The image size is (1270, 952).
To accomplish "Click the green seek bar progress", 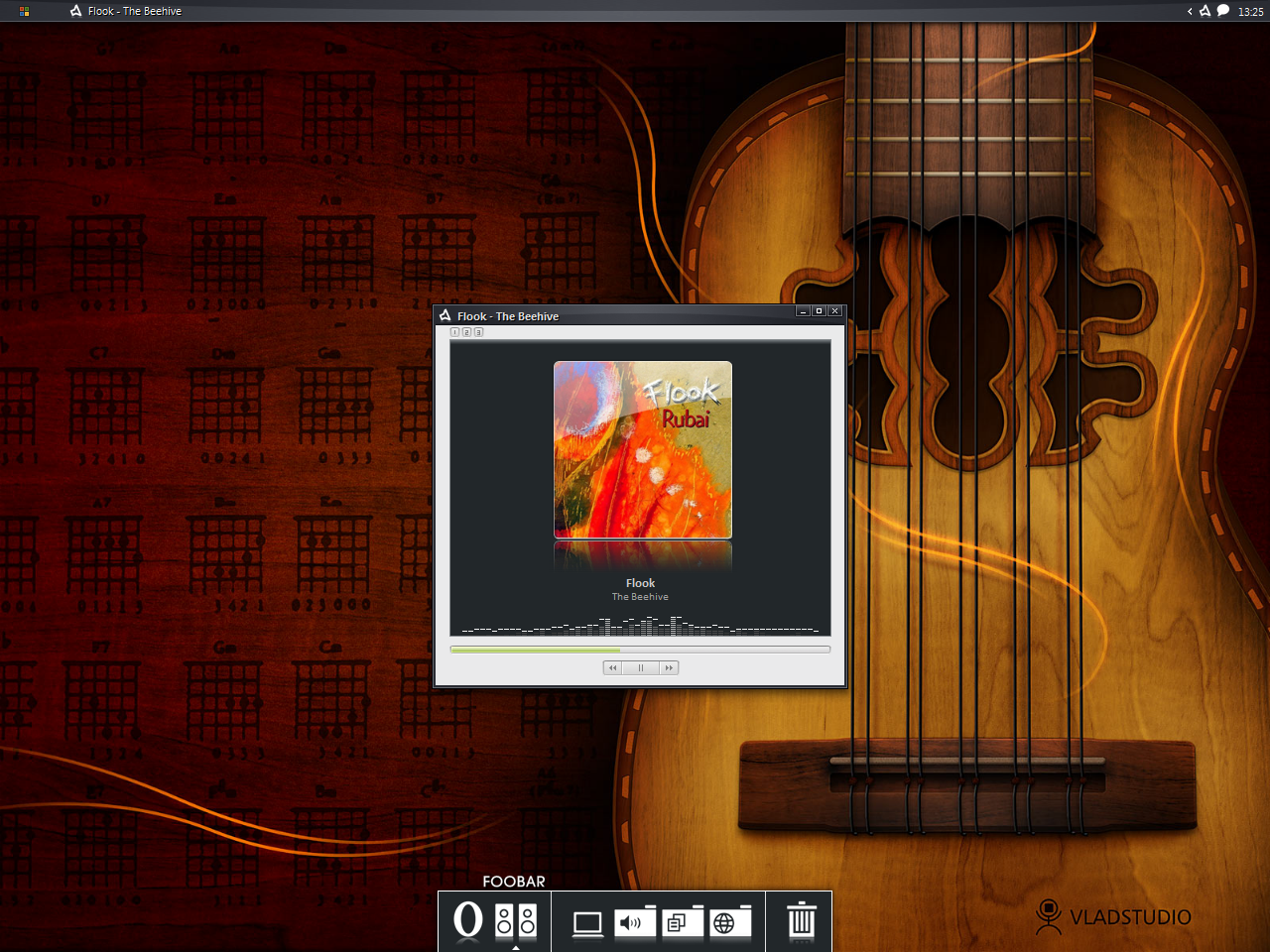I will click(x=536, y=650).
